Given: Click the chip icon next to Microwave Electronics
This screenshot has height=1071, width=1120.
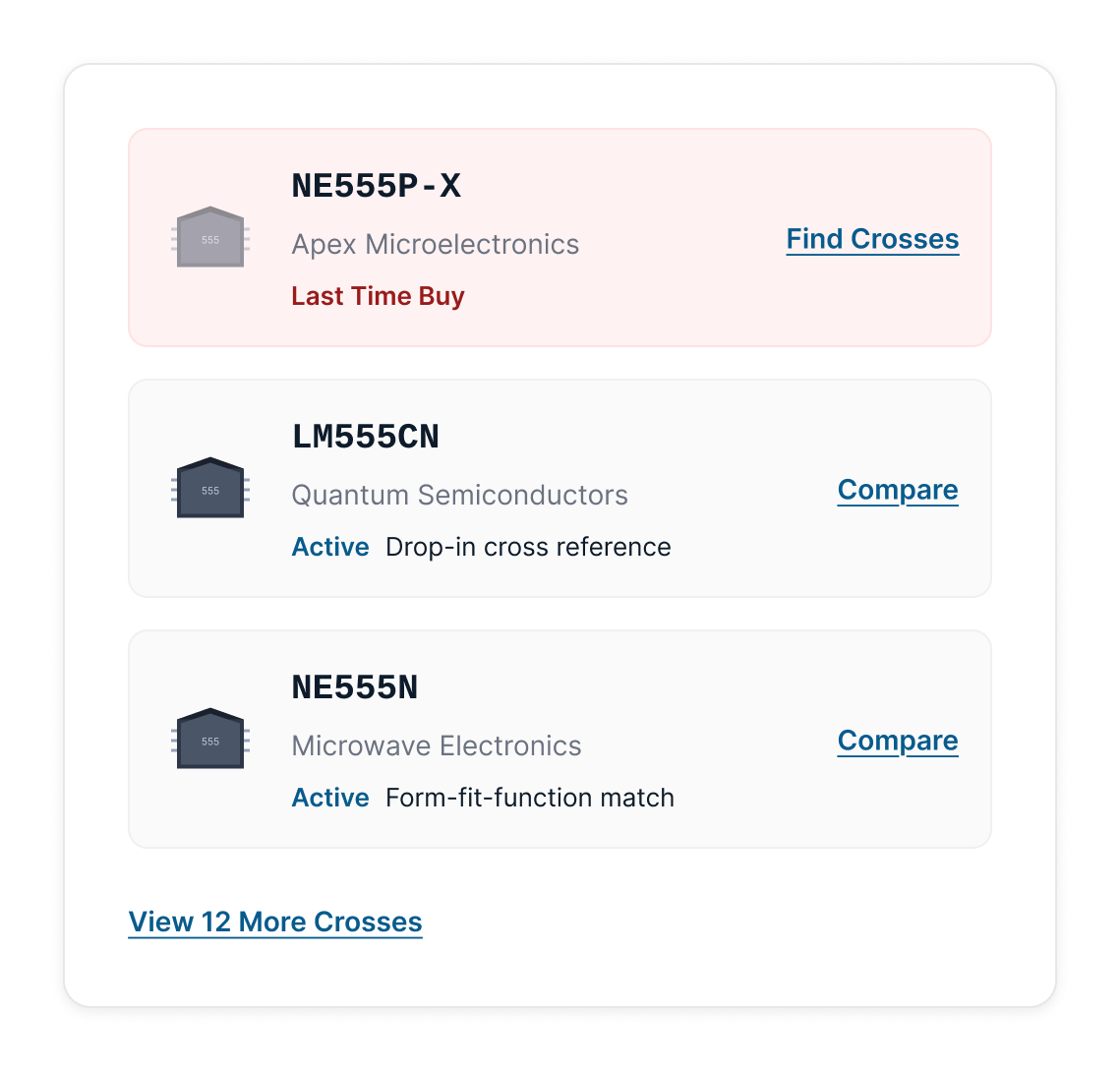Looking at the screenshot, I should click(x=208, y=739).
